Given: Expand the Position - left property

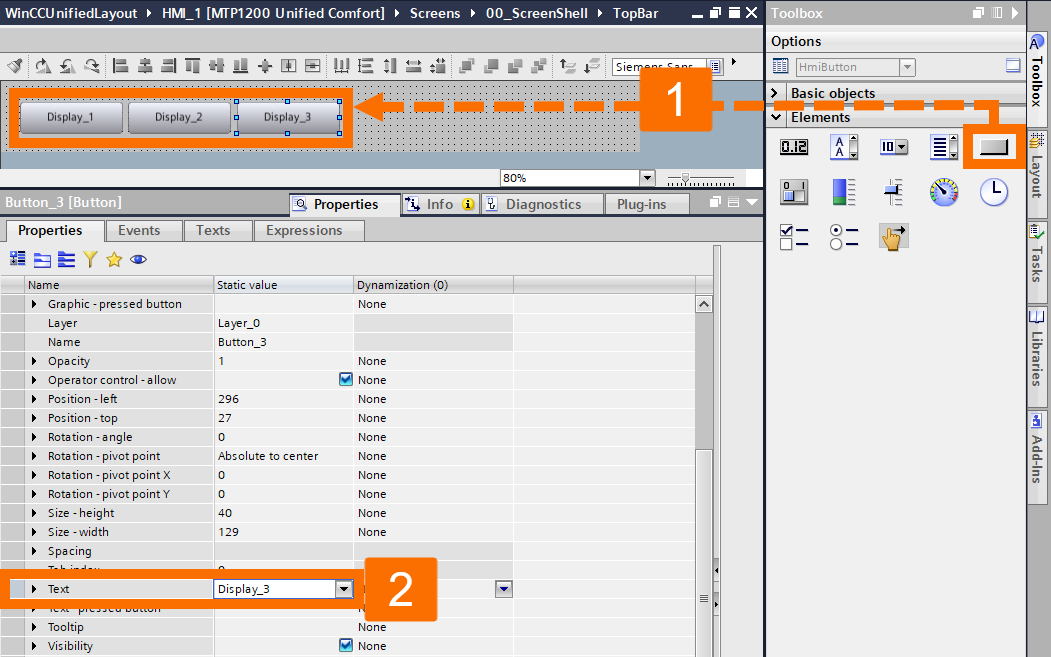Looking at the screenshot, I should tap(34, 399).
